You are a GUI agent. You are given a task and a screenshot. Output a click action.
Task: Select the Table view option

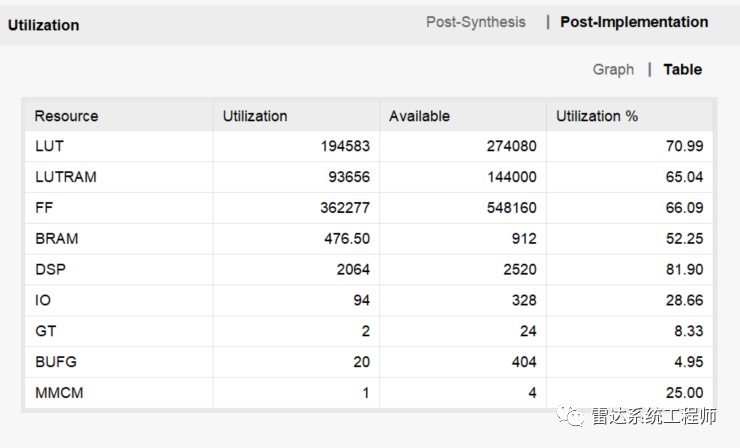683,69
